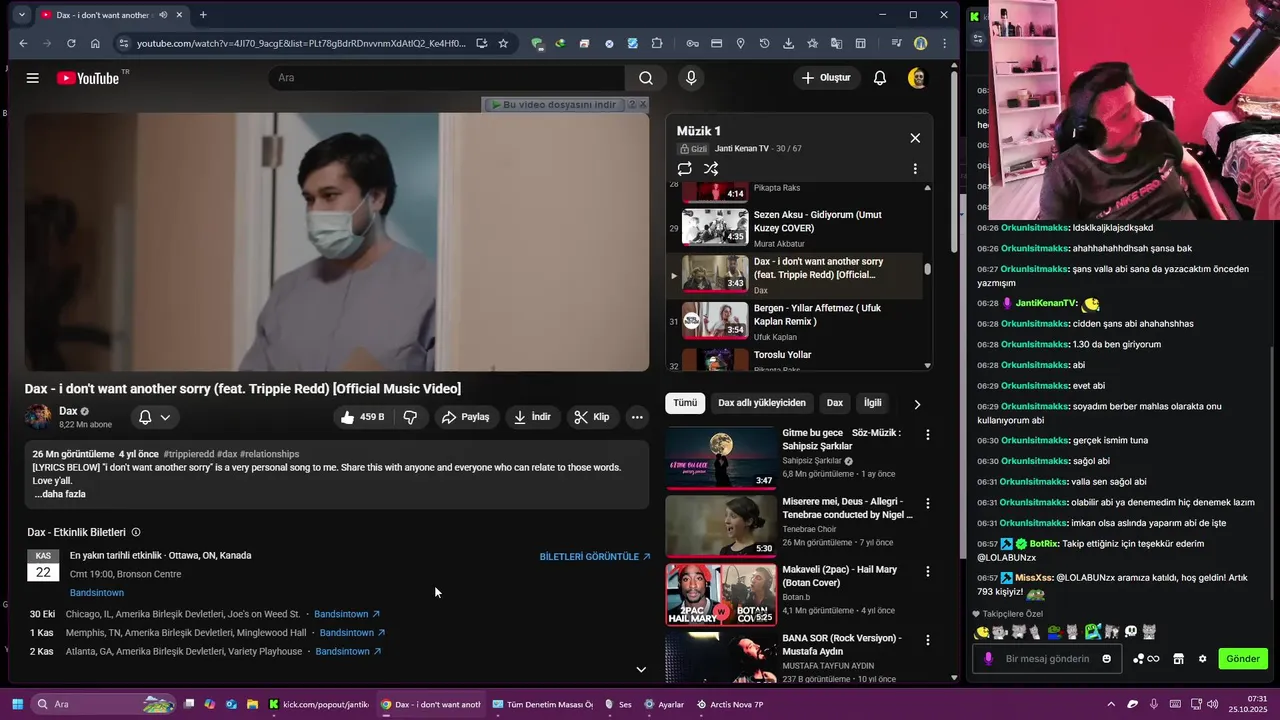Select the Dax filter chip
Screen dimensions: 1280x720
click(835, 403)
